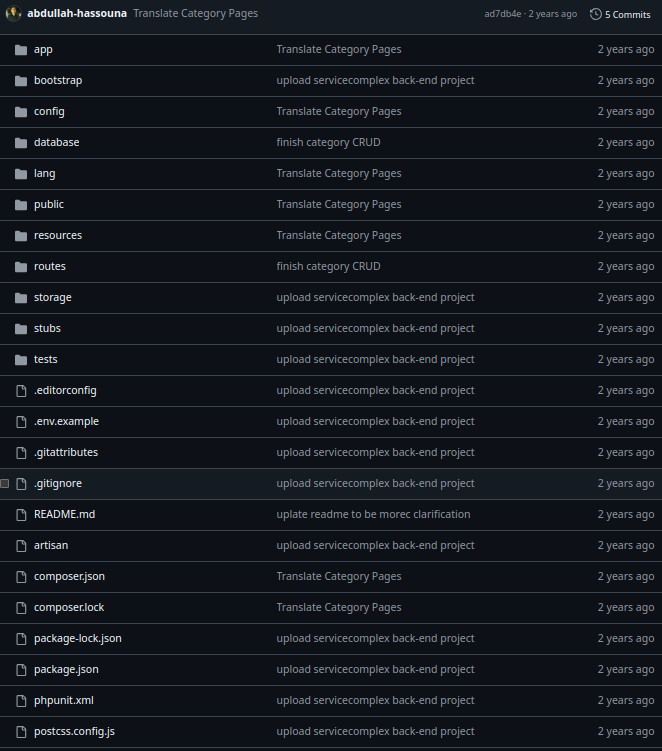
Task: Open the config folder
Action: 49,111
